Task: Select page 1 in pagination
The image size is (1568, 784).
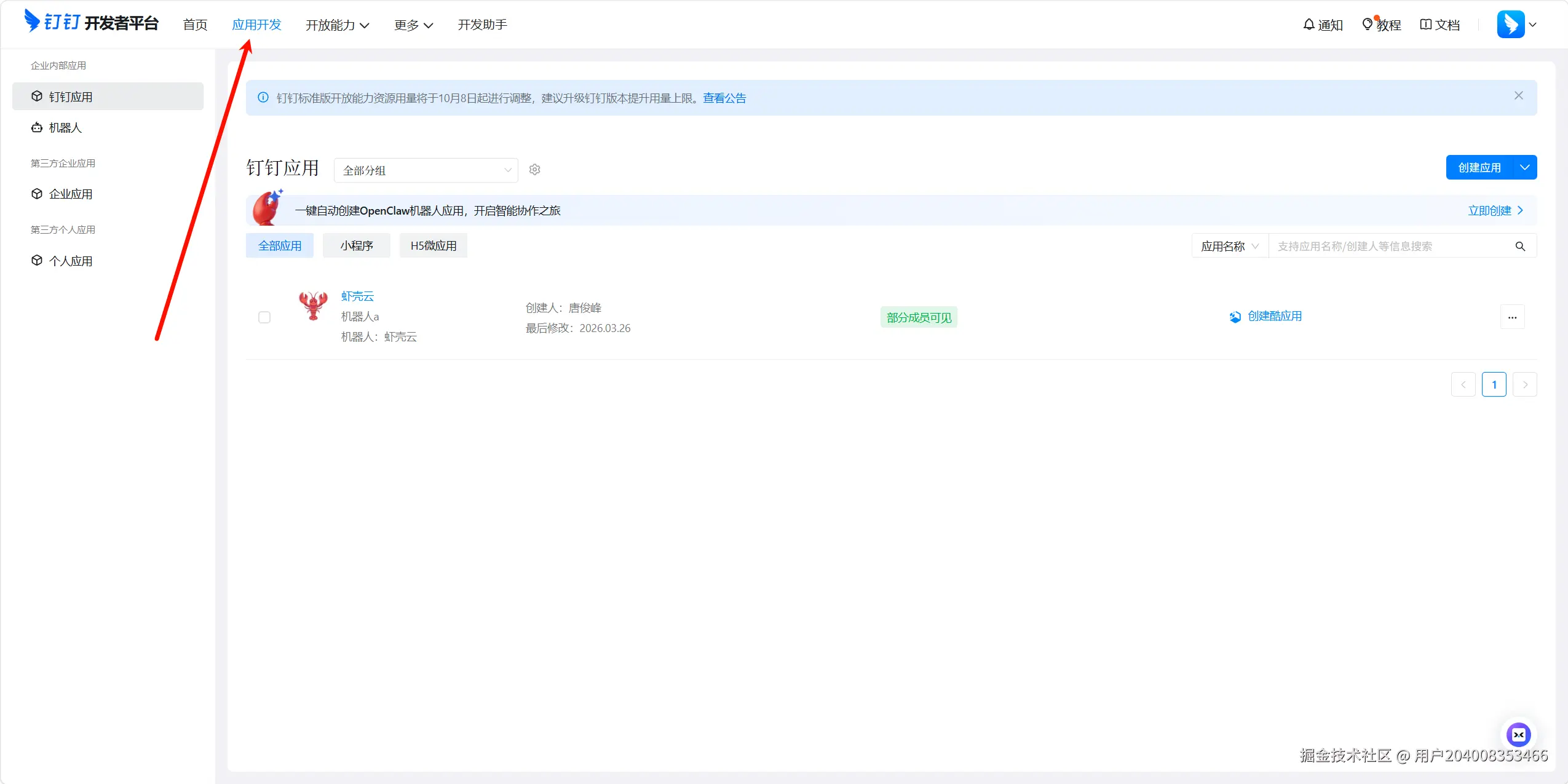Action: pyautogui.click(x=1494, y=384)
